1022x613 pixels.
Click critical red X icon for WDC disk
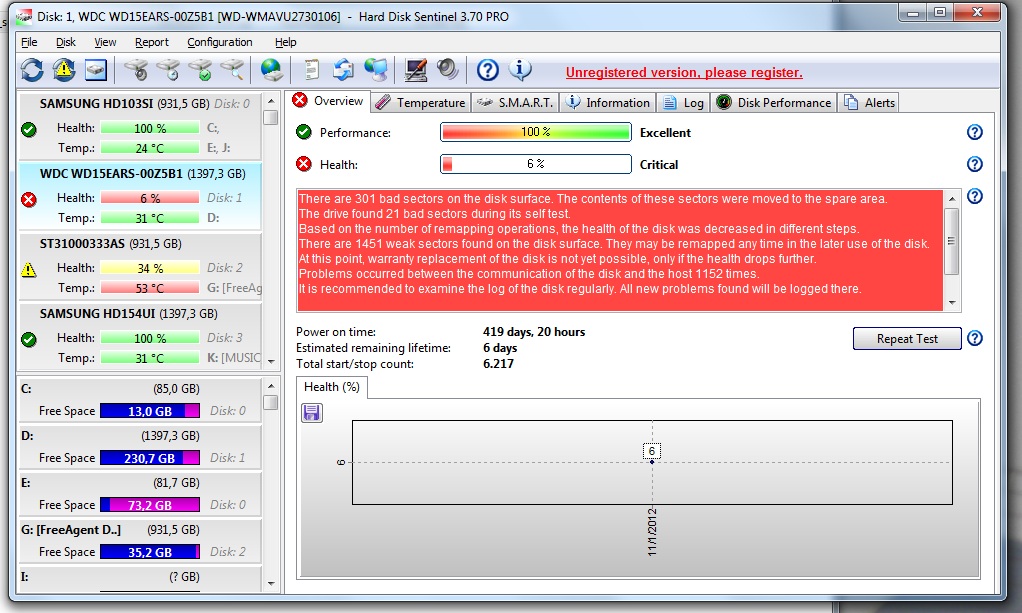(29, 200)
